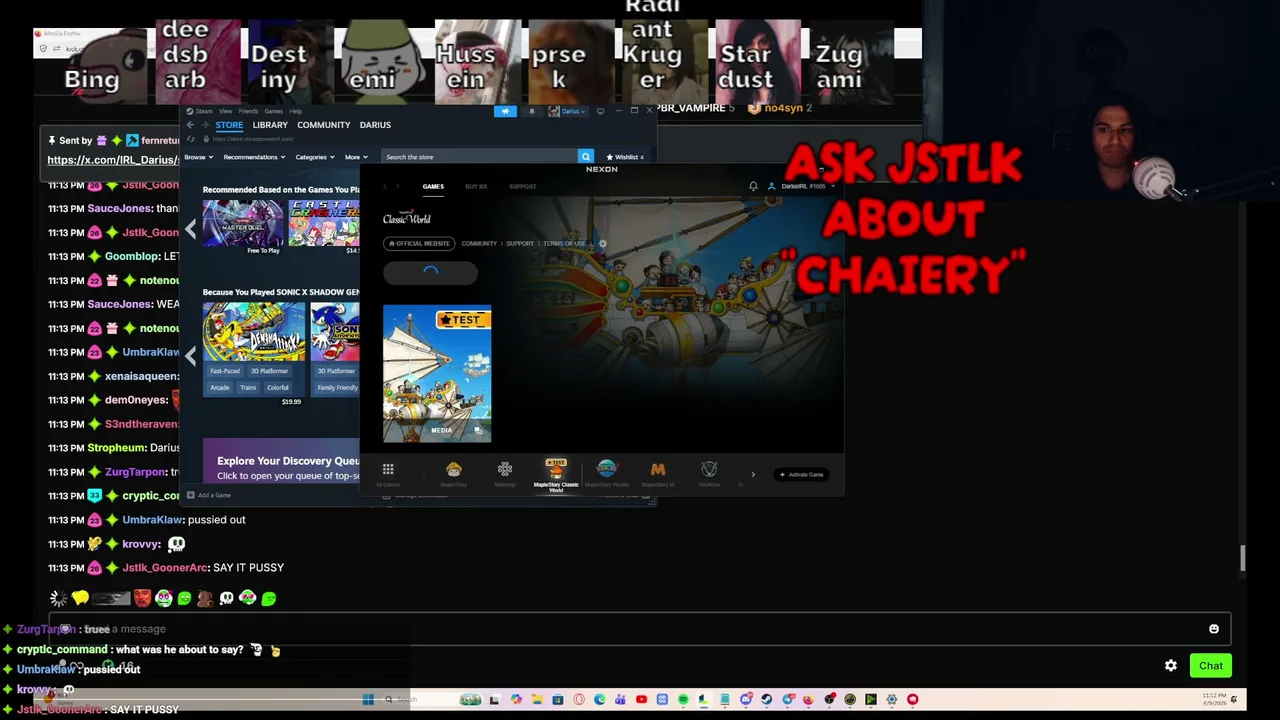Select Vindictus icon in Nexon game bar
The width and height of the screenshot is (1280, 720).
click(709, 470)
